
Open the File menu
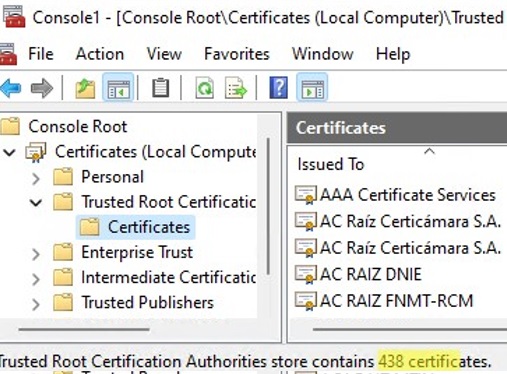click(41, 54)
